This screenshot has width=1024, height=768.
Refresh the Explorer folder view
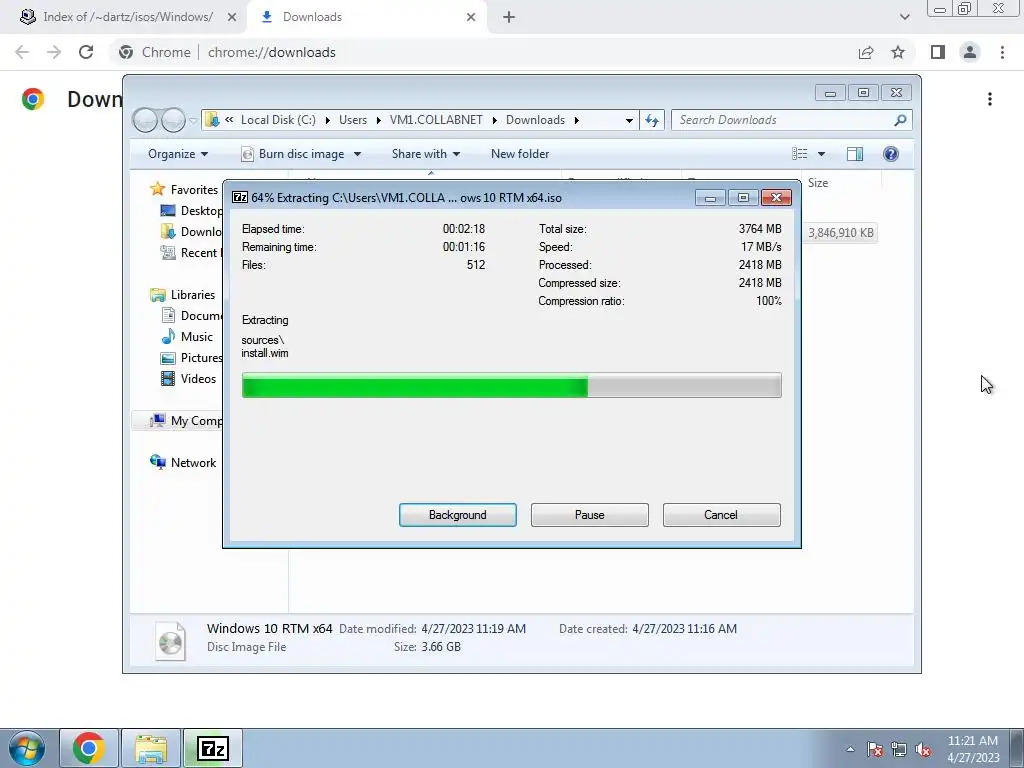[652, 120]
